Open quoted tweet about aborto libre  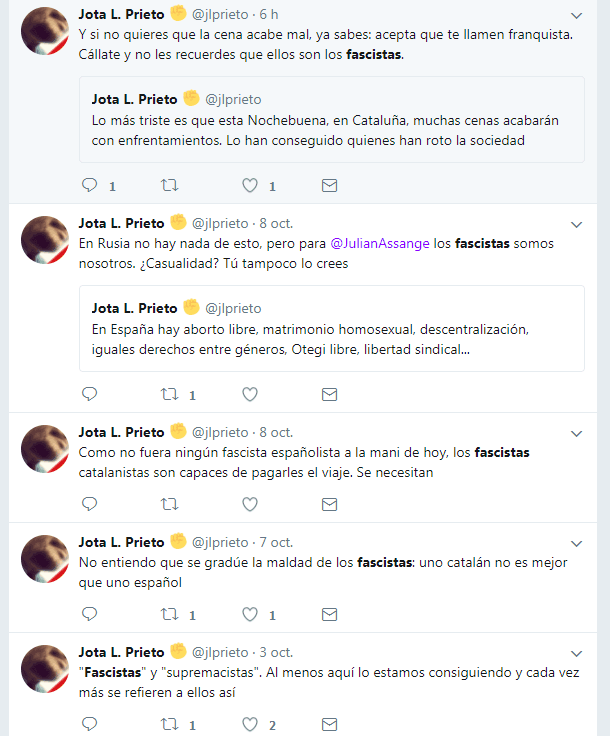click(332, 328)
